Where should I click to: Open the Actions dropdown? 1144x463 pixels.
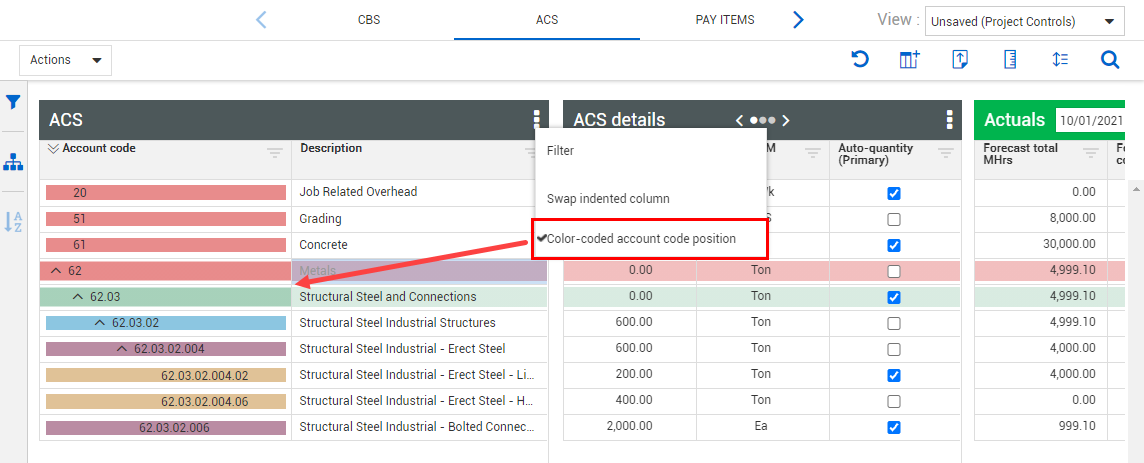[x=65, y=60]
